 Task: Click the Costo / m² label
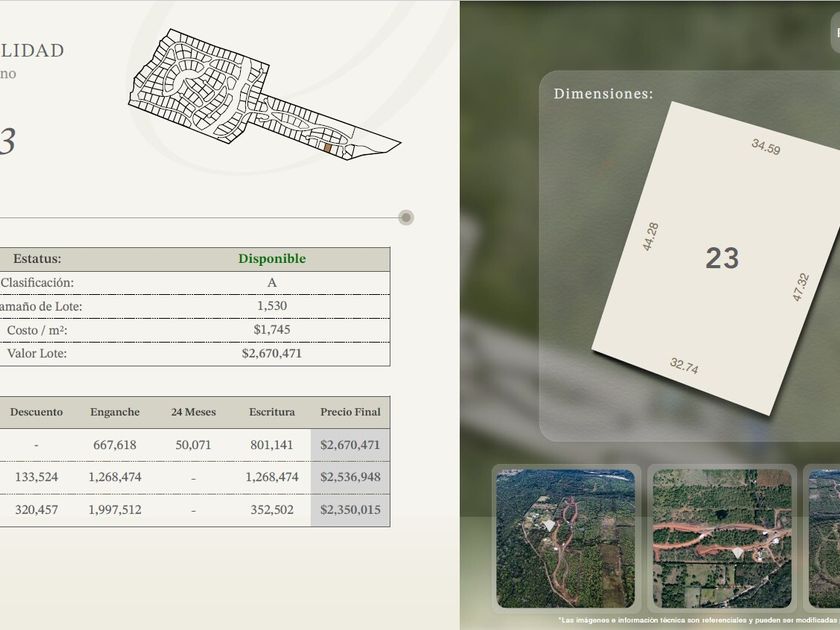(x=37, y=330)
